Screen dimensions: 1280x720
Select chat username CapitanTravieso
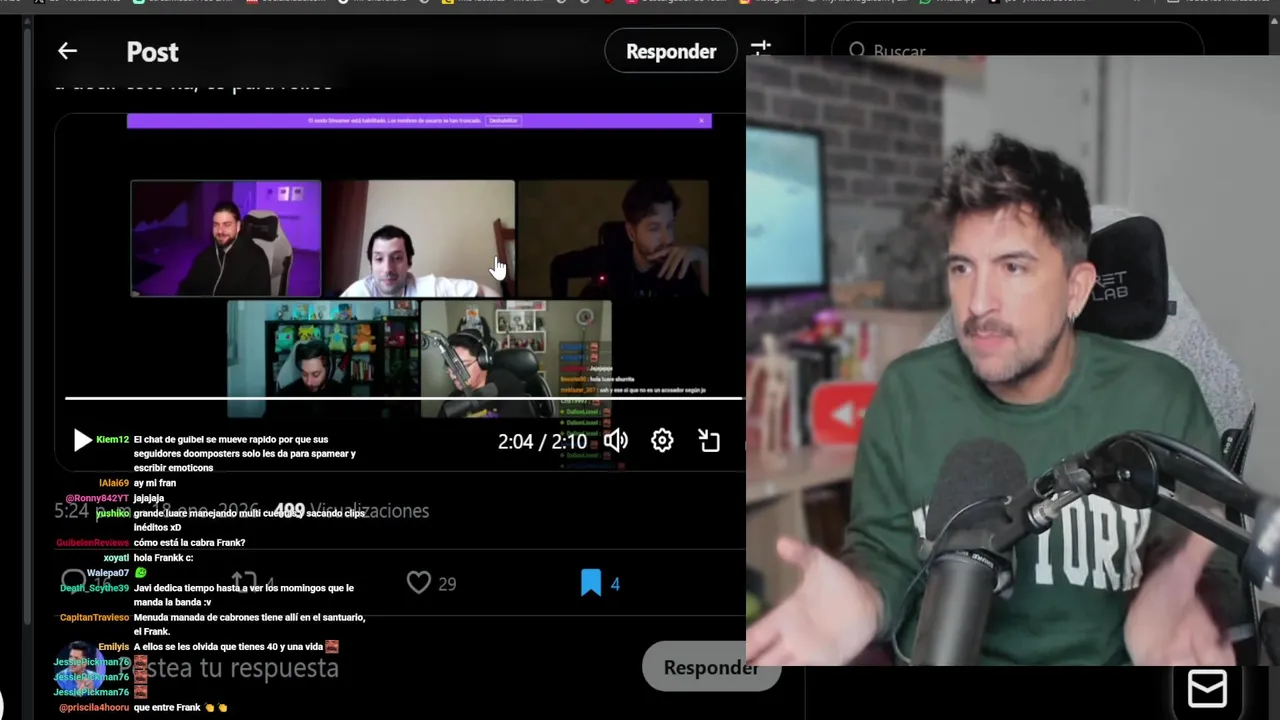94,618
